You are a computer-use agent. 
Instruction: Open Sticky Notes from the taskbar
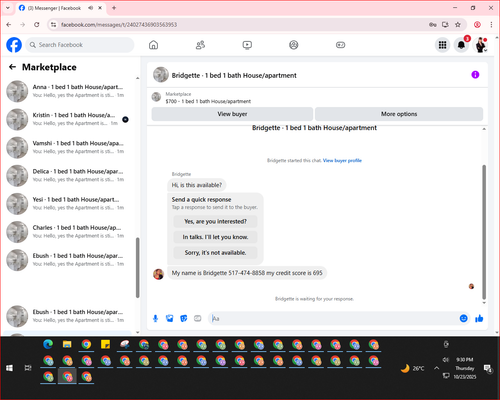pyautogui.click(x=106, y=345)
